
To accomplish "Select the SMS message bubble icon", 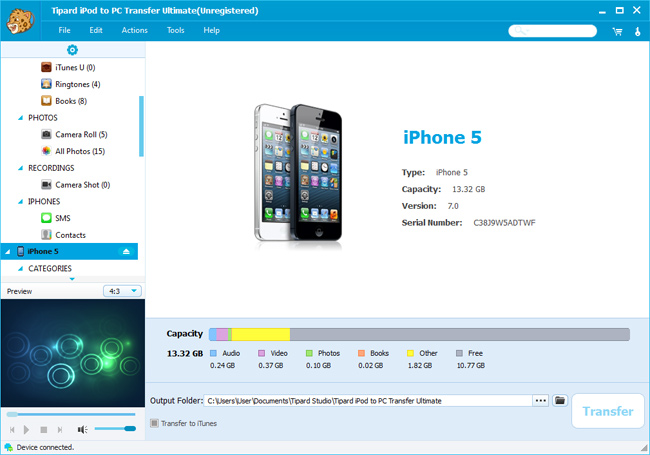I will pos(46,218).
